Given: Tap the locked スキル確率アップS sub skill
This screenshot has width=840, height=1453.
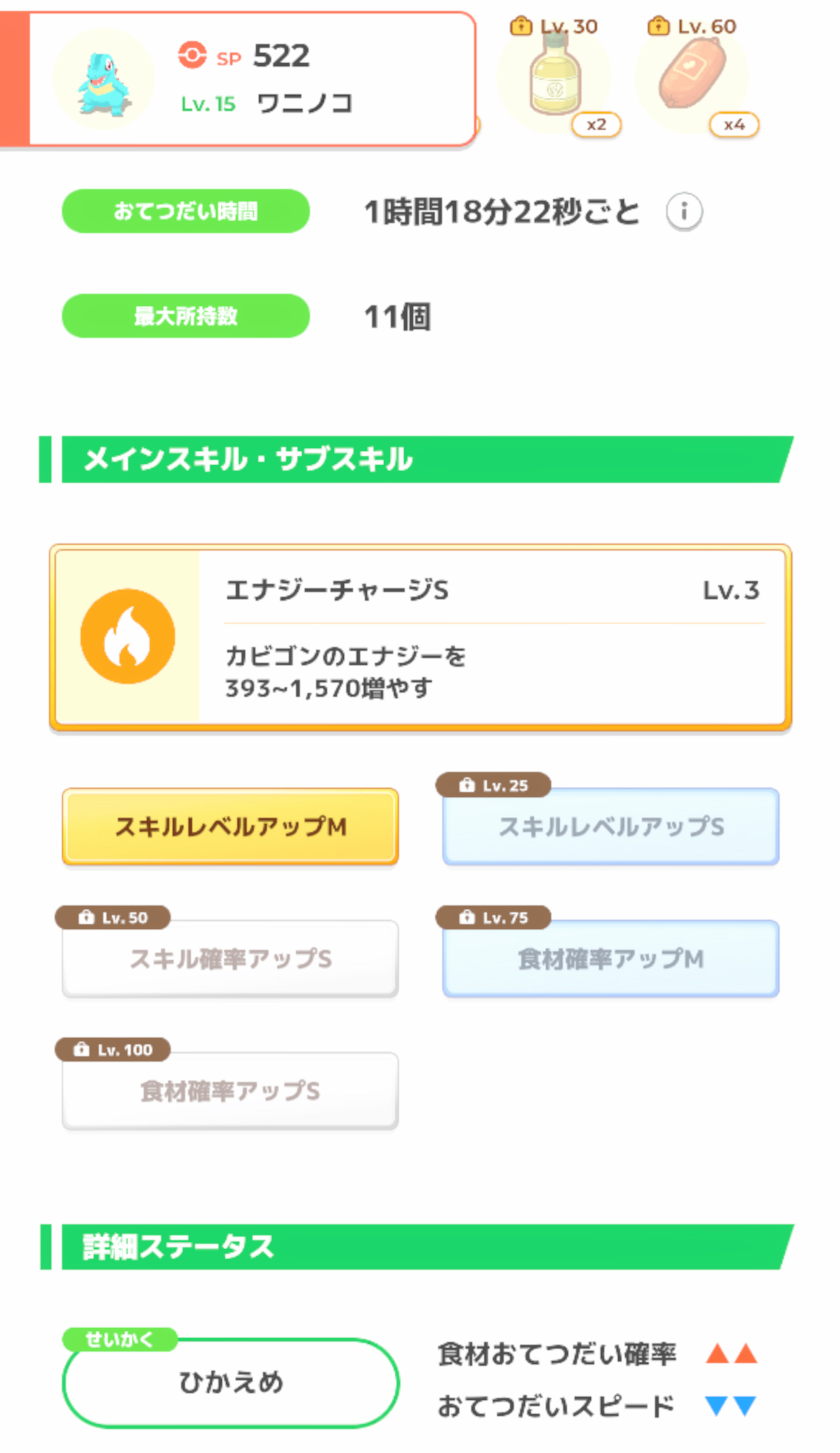Looking at the screenshot, I should tap(230, 958).
